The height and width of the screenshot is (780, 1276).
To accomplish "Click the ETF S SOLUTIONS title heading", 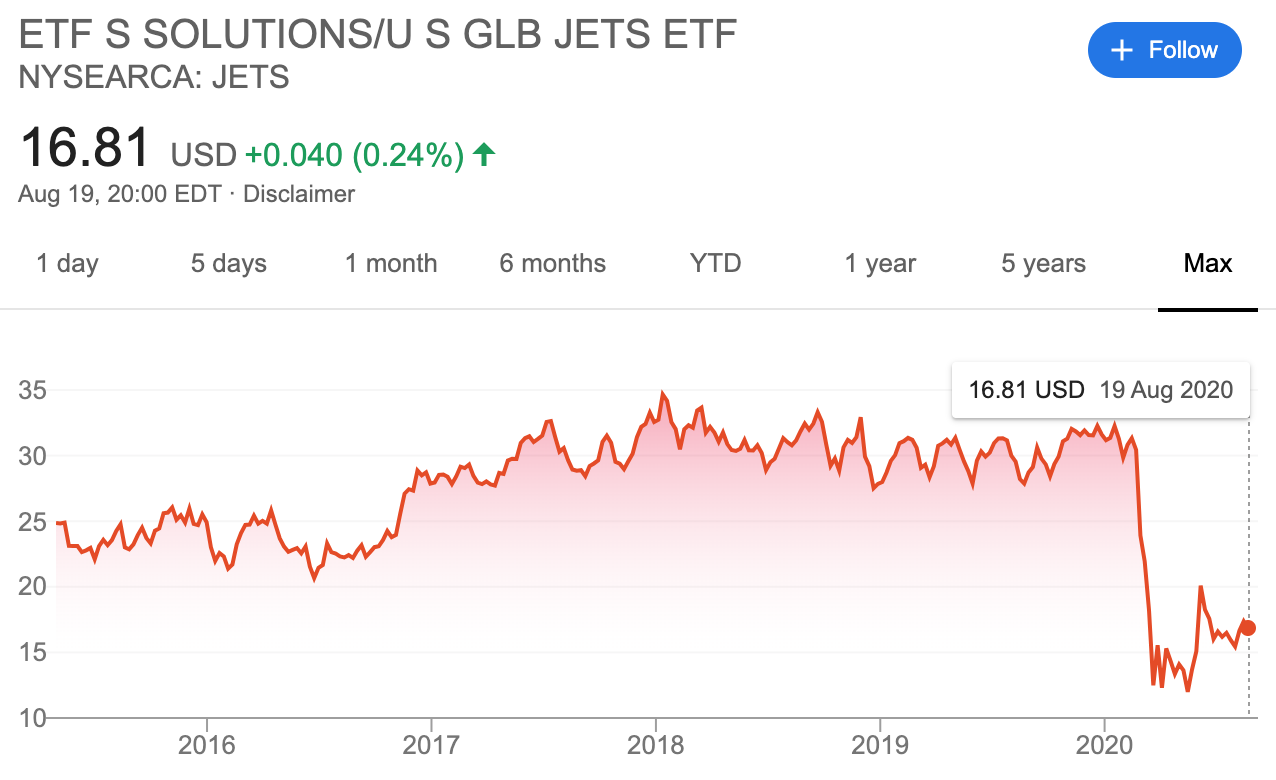I will pos(378,35).
